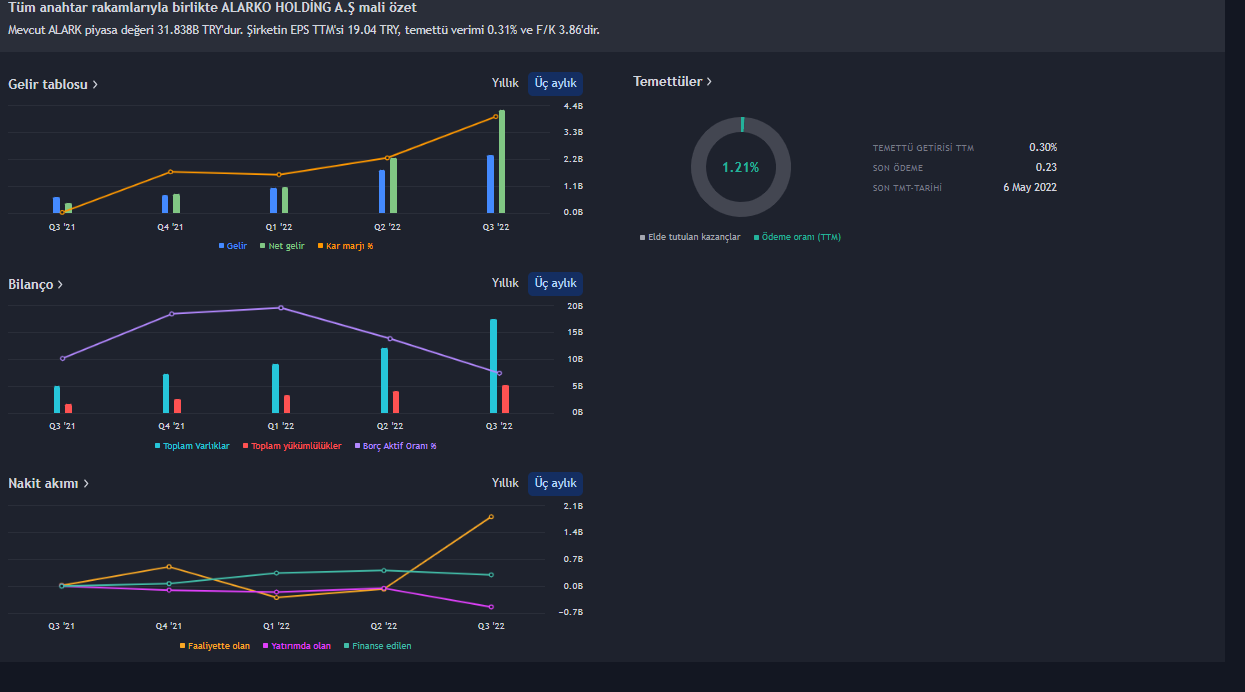Click the Yatırımda olan legend entry
Image resolution: width=1245 pixels, height=692 pixels.
[x=297, y=646]
